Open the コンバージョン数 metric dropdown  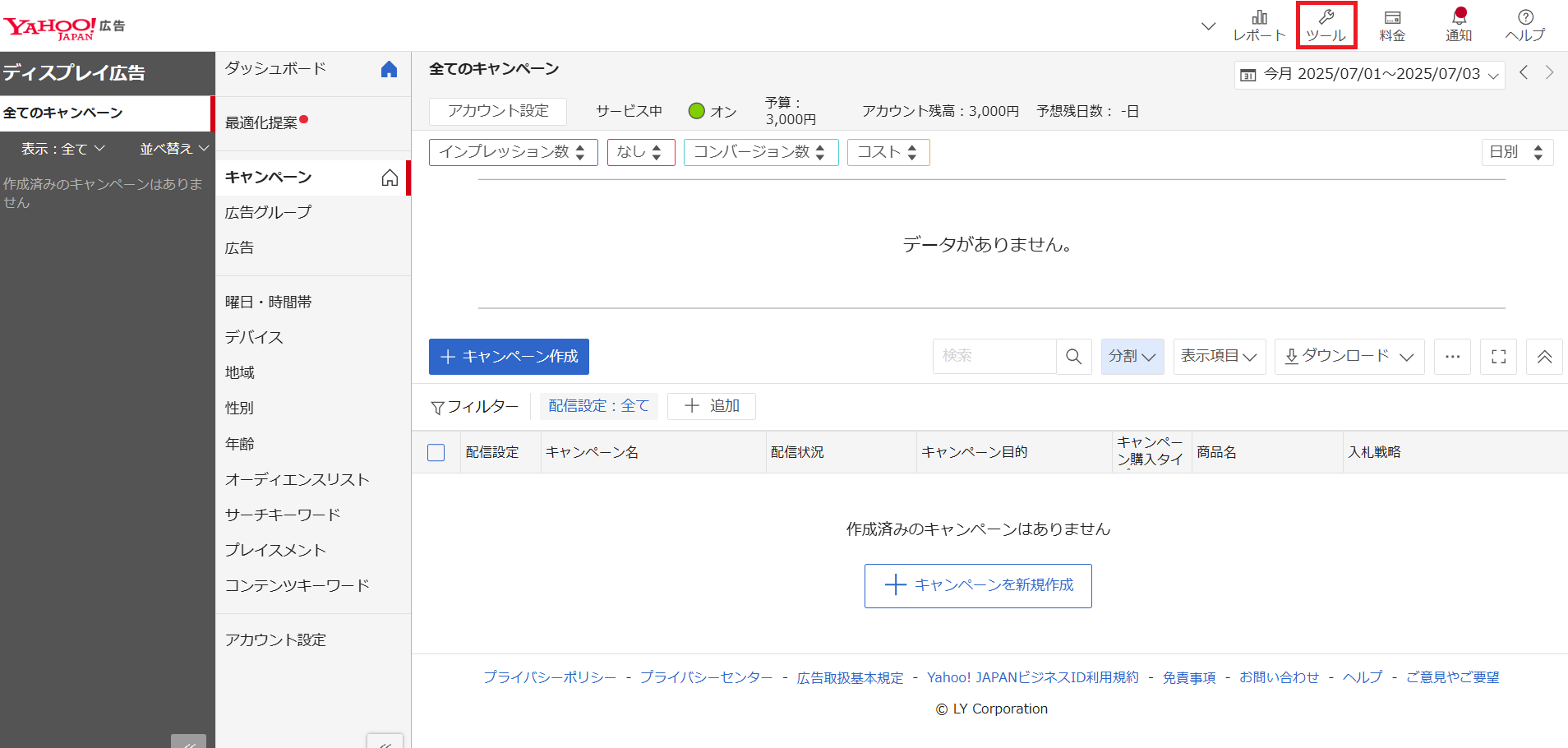pyautogui.click(x=761, y=152)
